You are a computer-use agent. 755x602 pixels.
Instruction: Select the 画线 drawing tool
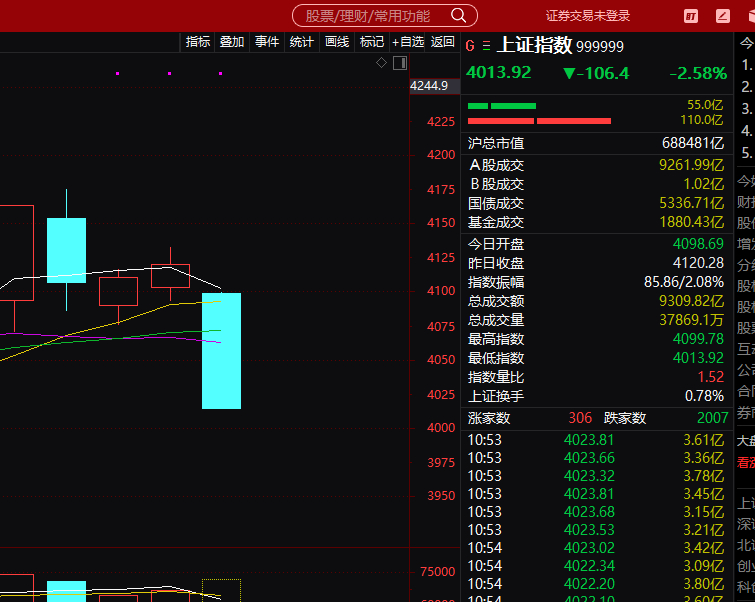point(337,42)
